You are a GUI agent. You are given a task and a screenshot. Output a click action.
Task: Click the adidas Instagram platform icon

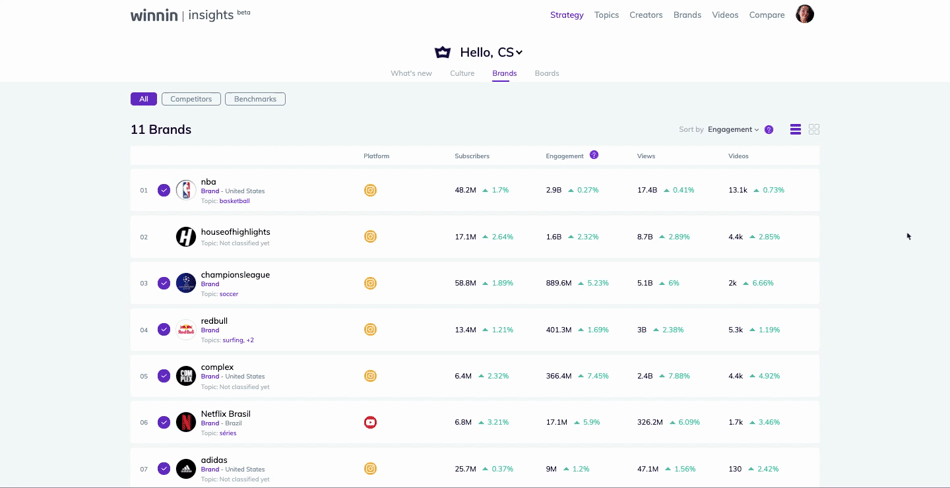click(x=370, y=469)
